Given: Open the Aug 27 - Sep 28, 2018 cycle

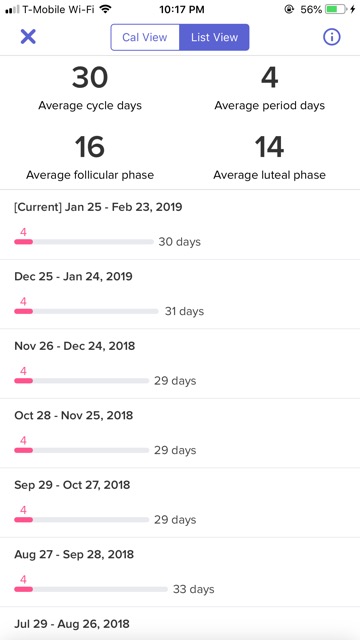Looking at the screenshot, I should [180, 571].
